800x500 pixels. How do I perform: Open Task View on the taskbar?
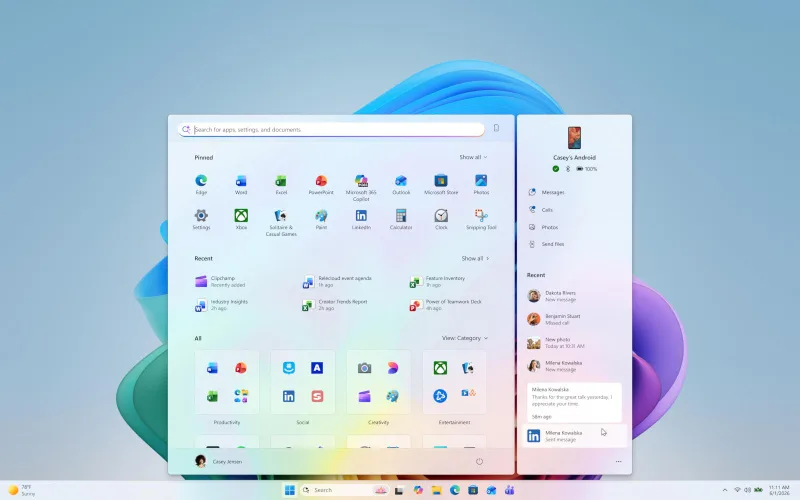tap(399, 490)
